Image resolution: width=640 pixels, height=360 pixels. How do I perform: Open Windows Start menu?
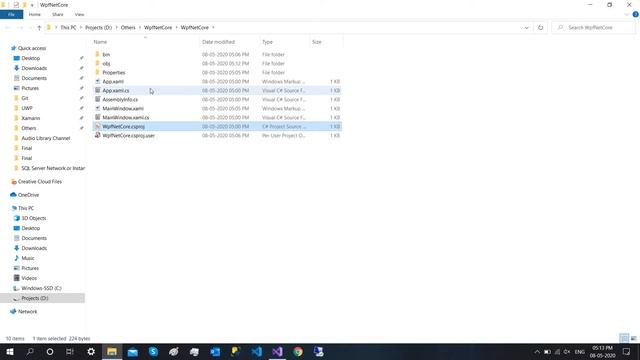pyautogui.click(x=10, y=351)
